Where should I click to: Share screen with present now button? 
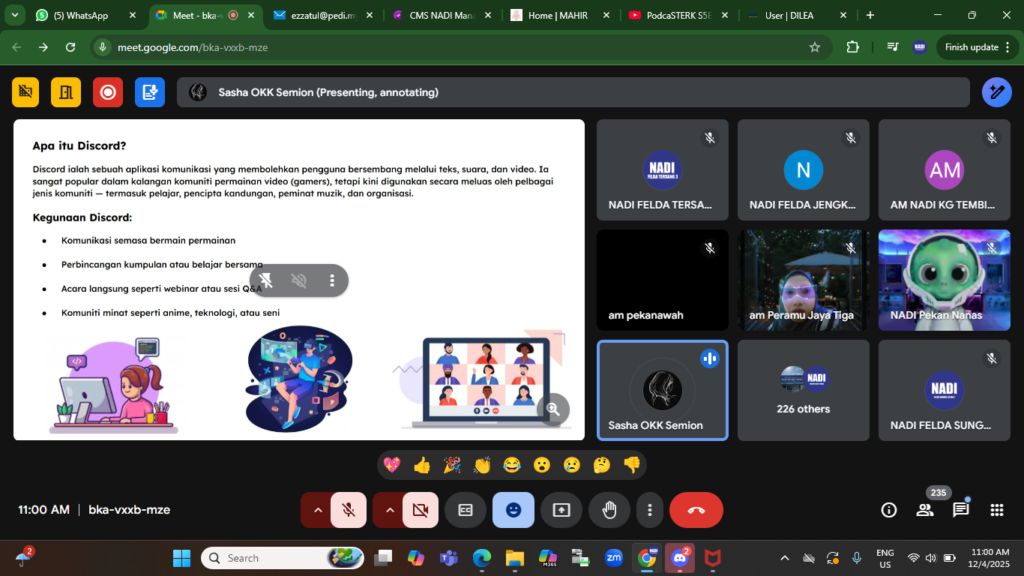coord(562,510)
